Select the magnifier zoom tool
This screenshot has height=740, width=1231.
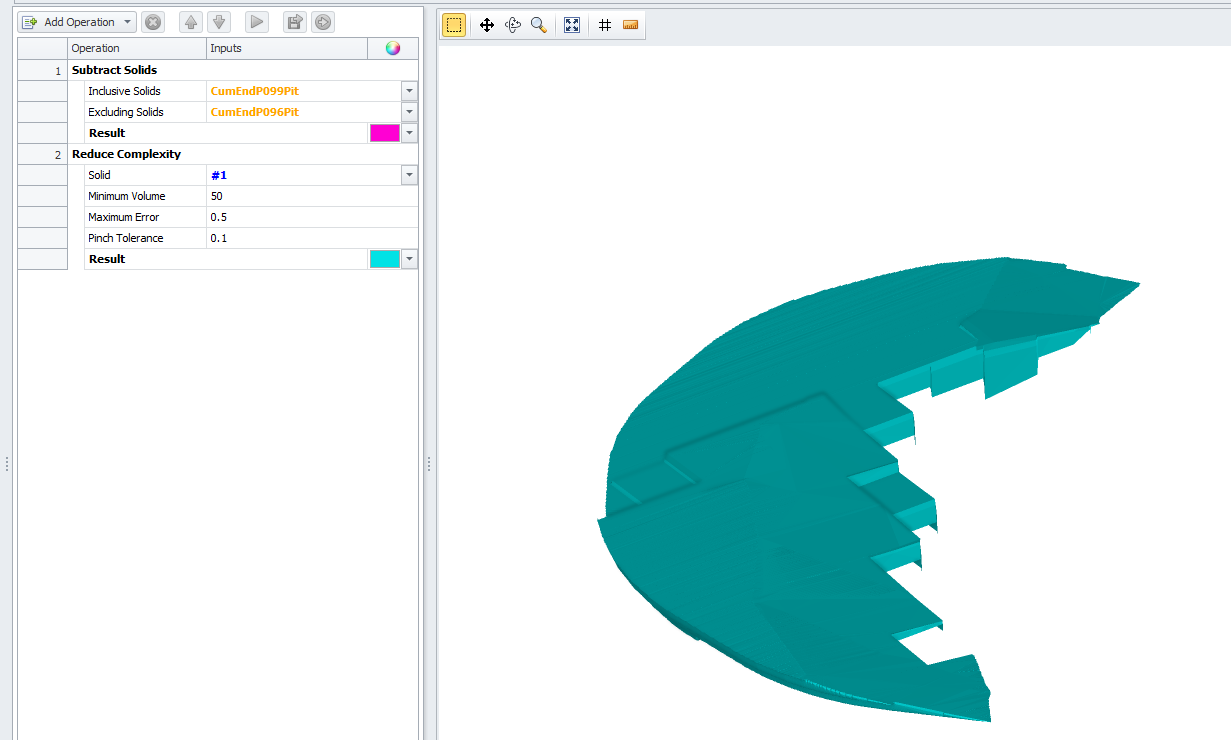[x=539, y=25]
